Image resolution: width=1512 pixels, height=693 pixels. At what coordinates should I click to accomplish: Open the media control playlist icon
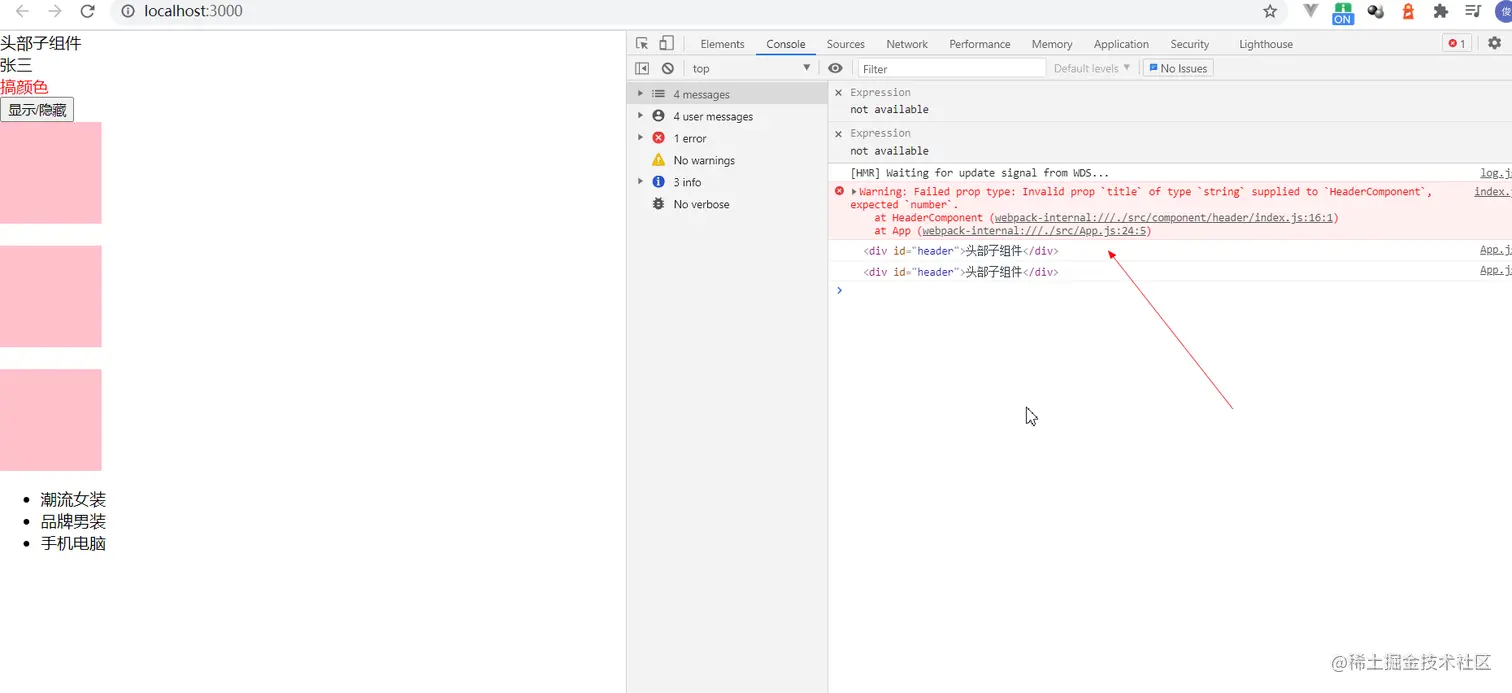[x=1473, y=11]
